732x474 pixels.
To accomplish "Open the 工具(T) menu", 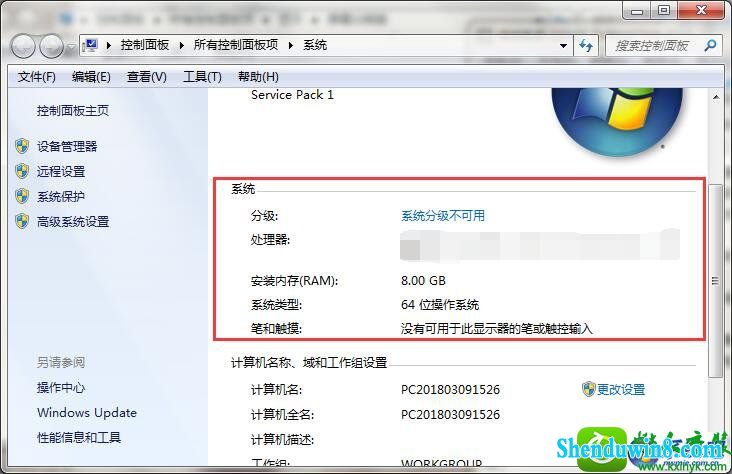I will (x=202, y=77).
